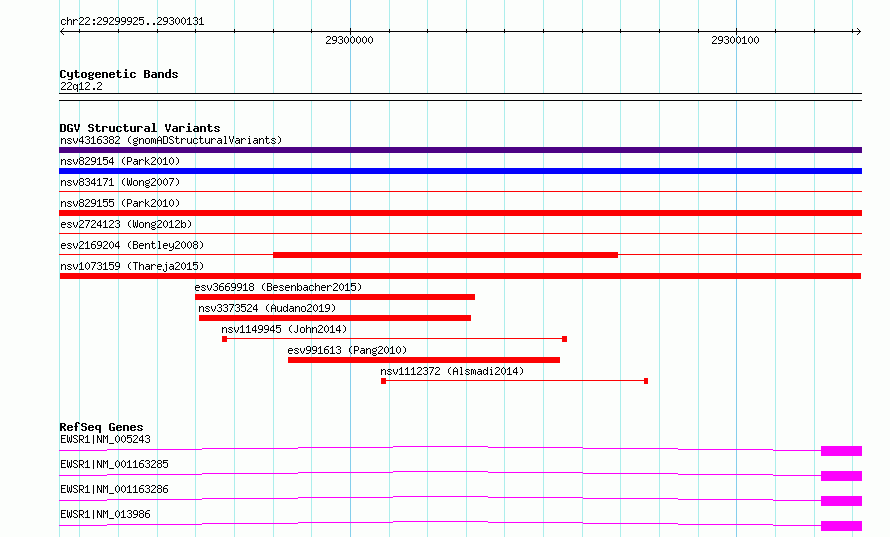Open the EWSR1|NM_001163286 transcript label
Screen dimensions: 890x537
[114, 489]
